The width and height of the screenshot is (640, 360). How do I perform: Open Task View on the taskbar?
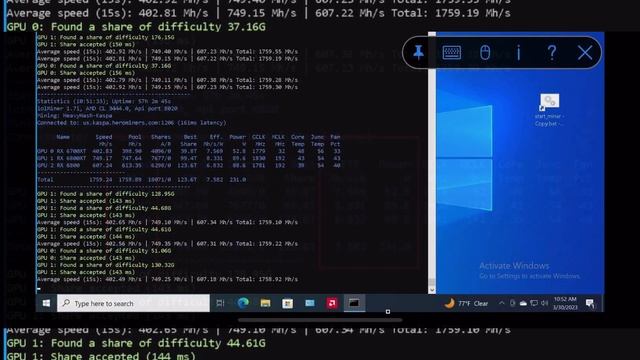click(220, 303)
